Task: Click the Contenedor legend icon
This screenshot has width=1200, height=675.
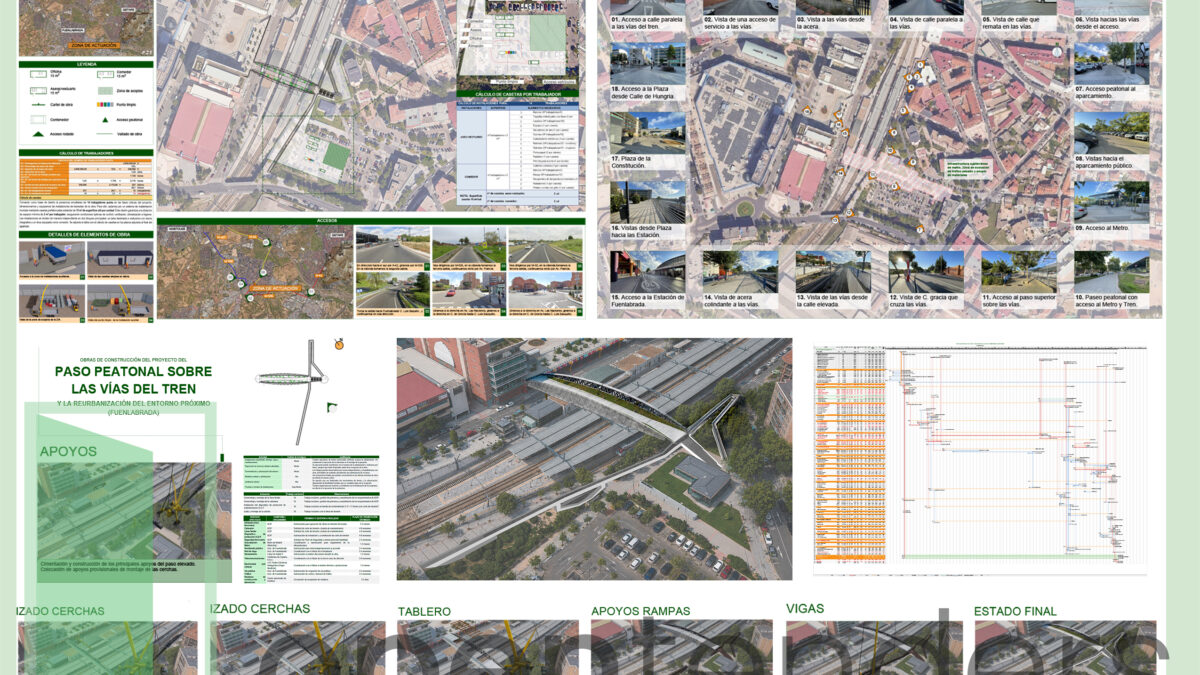Action: point(38,119)
